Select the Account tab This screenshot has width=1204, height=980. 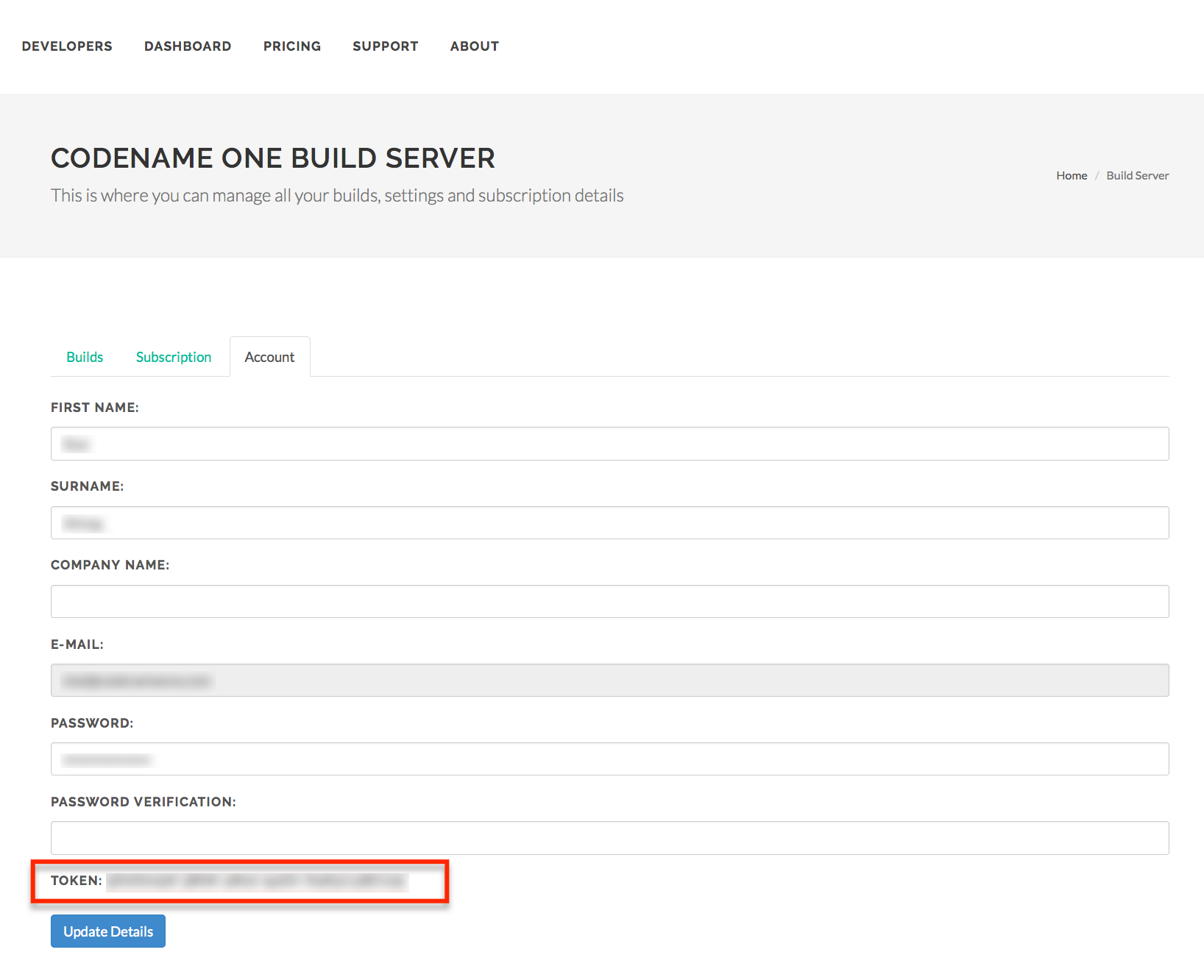pyautogui.click(x=269, y=357)
